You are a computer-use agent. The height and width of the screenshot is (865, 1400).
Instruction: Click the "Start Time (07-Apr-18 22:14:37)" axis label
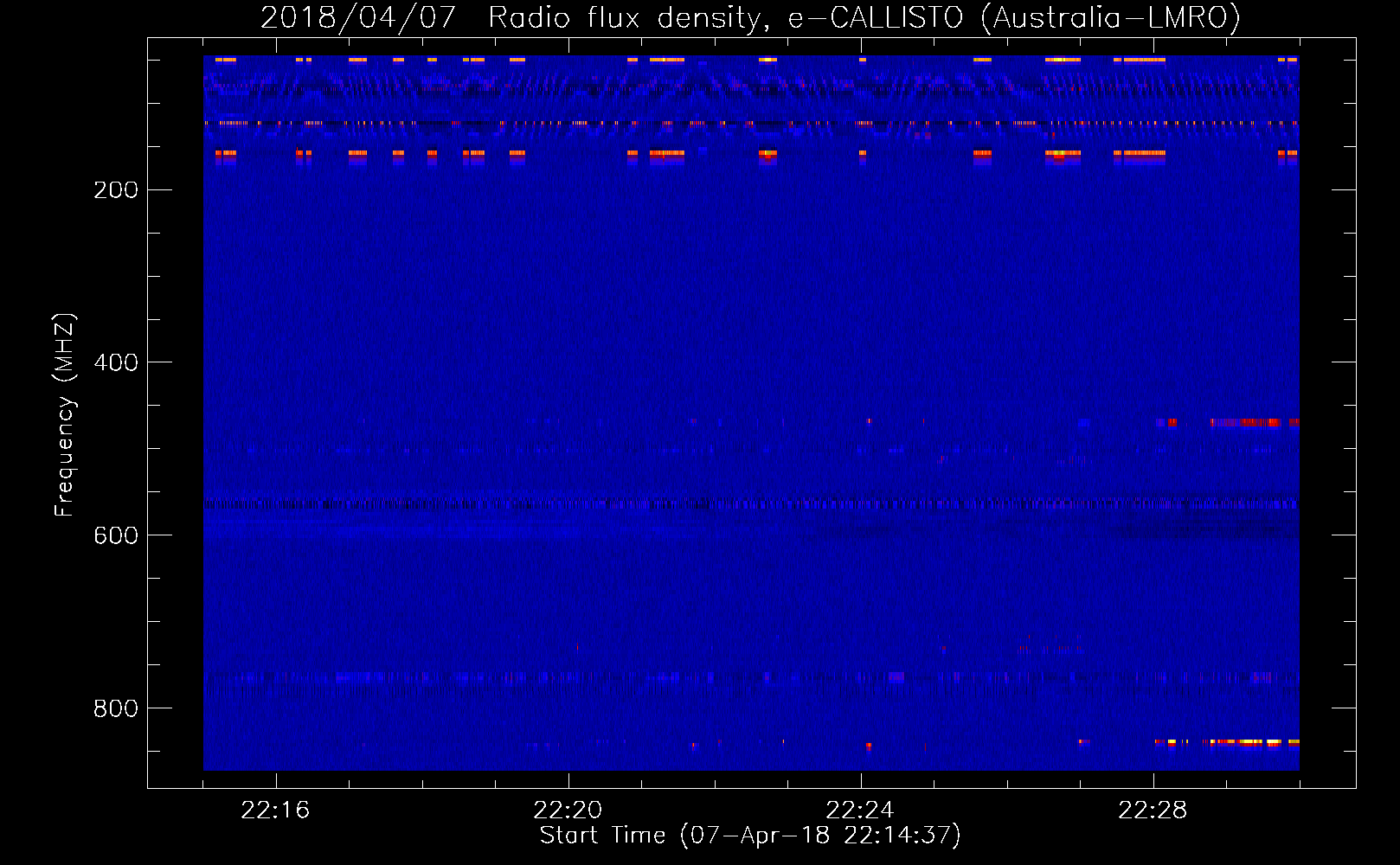pos(750,836)
